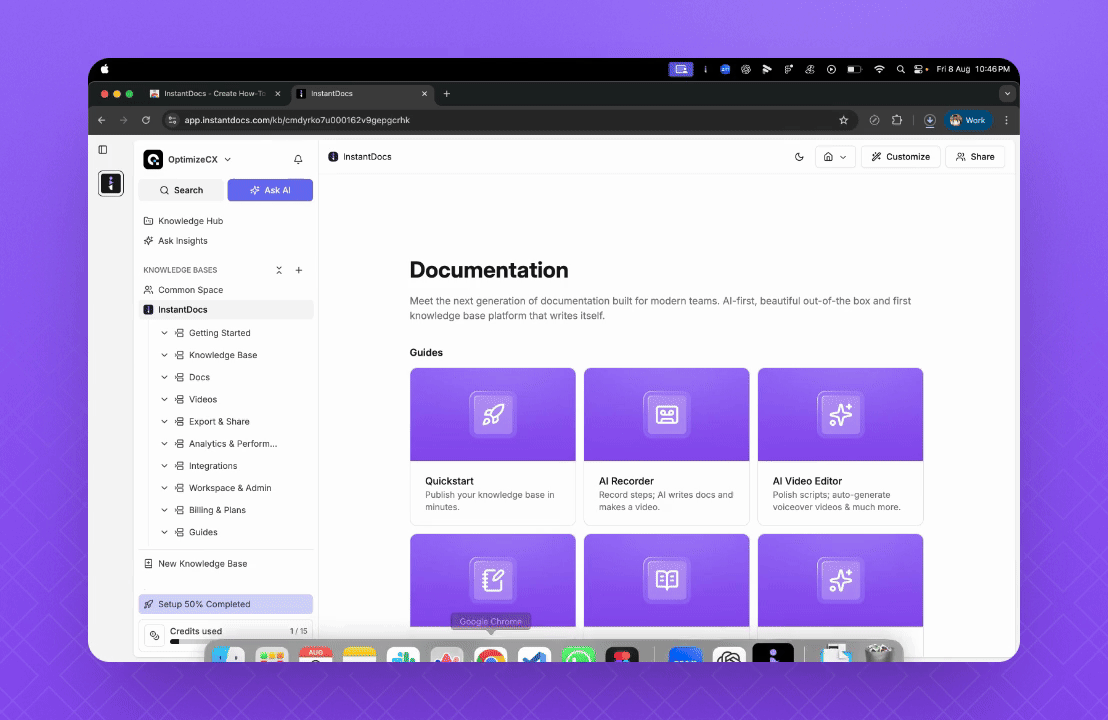The width and height of the screenshot is (1108, 720).
Task: Open the Knowledge Hub
Action: 190,221
